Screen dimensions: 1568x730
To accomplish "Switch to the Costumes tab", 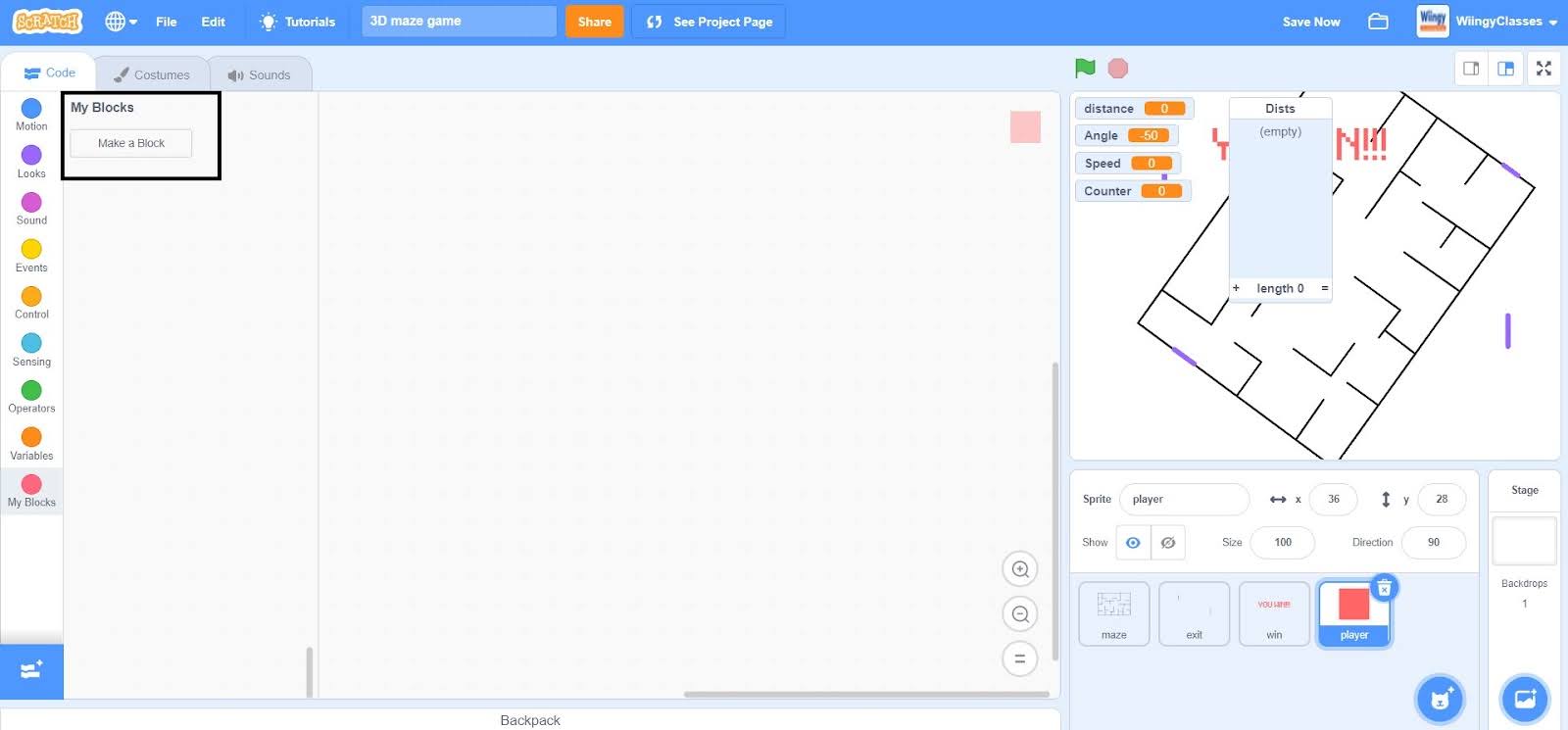I will point(152,74).
